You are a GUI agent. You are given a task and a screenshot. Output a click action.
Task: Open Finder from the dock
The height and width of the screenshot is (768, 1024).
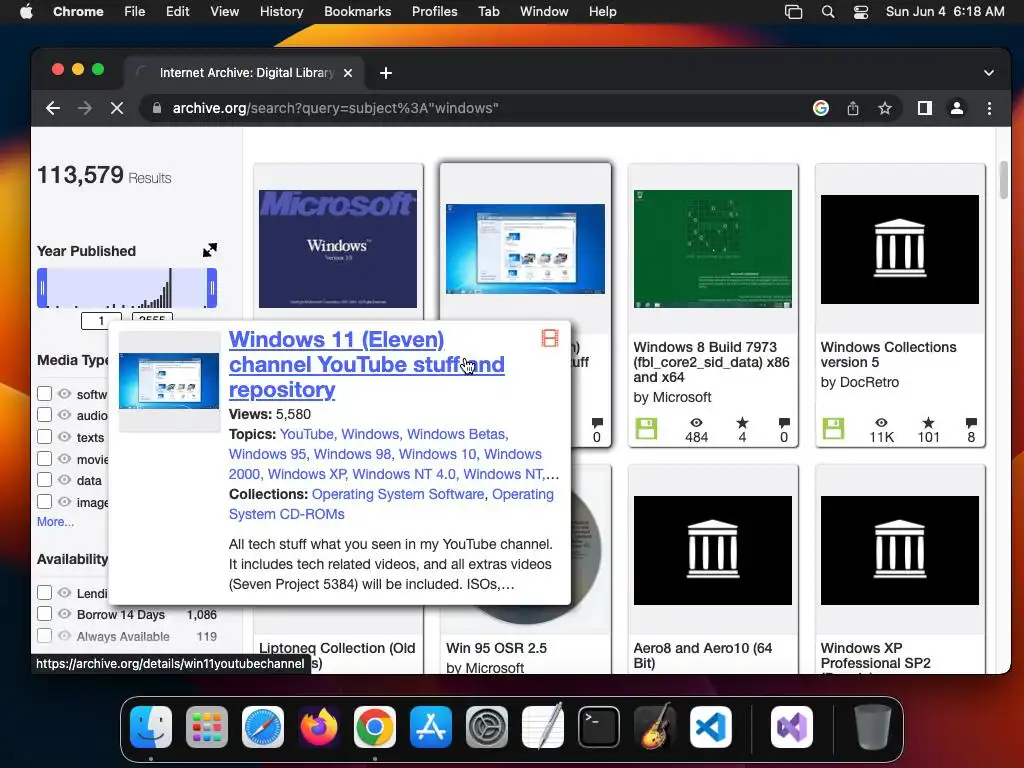pyautogui.click(x=151, y=727)
